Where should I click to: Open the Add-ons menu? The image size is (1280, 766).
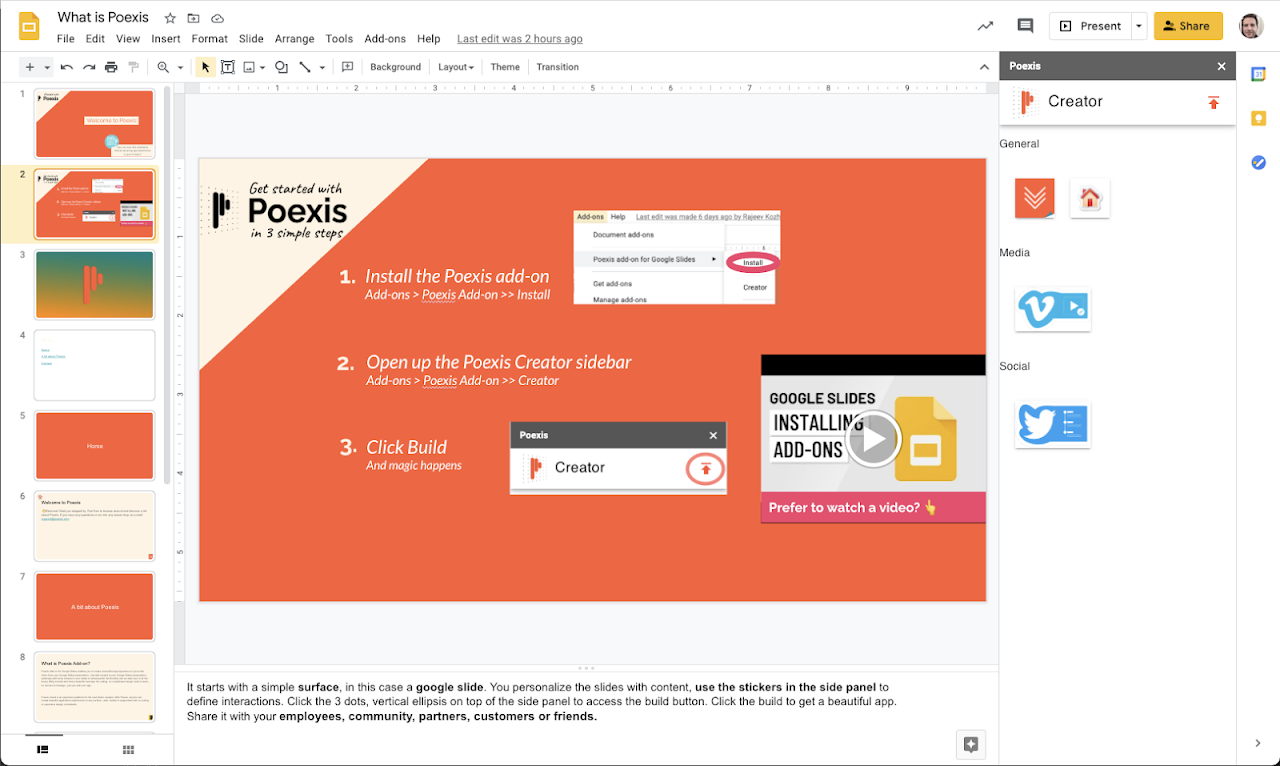[385, 39]
